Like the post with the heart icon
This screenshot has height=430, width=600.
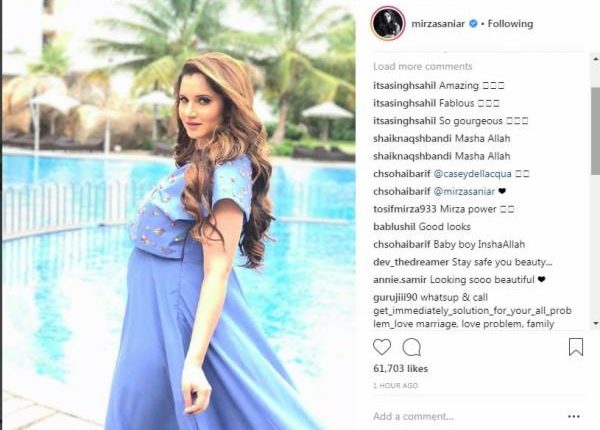[382, 347]
